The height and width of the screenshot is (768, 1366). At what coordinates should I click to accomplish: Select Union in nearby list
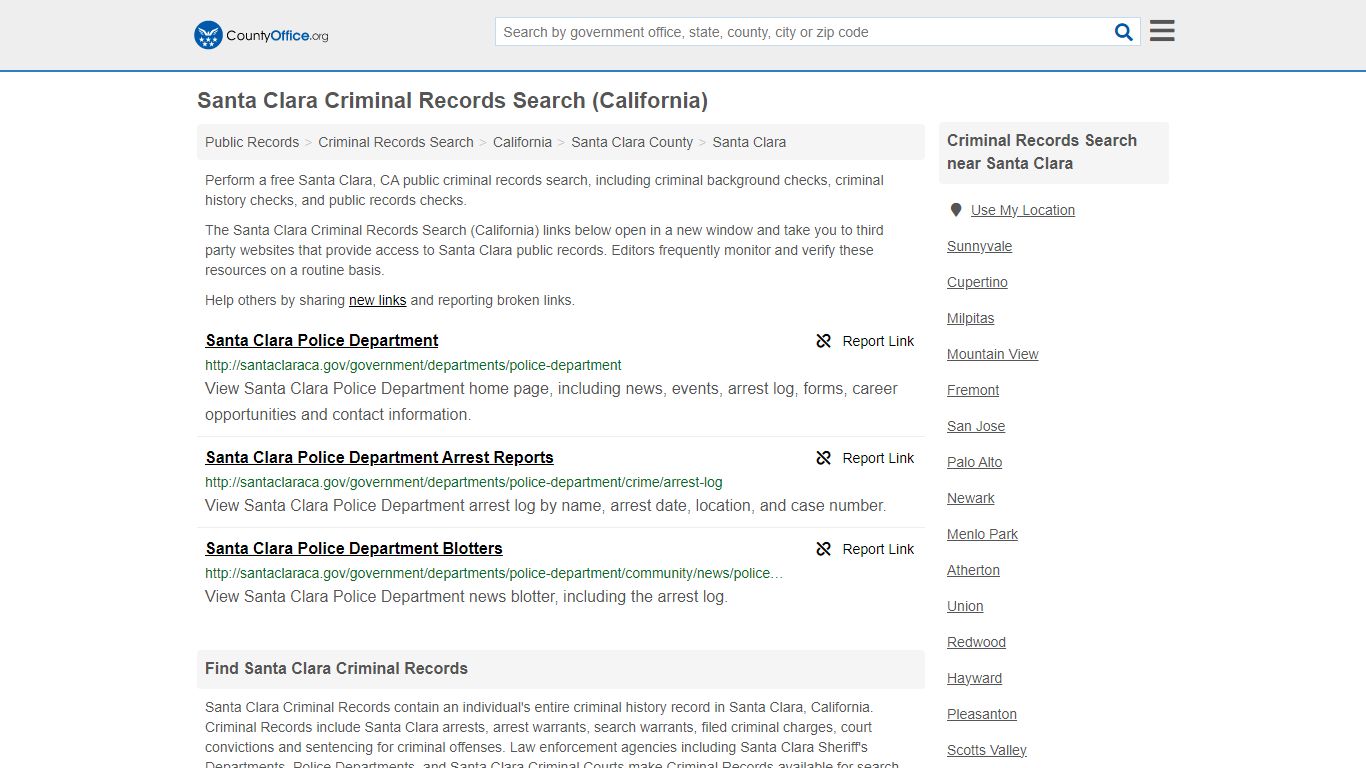[965, 606]
